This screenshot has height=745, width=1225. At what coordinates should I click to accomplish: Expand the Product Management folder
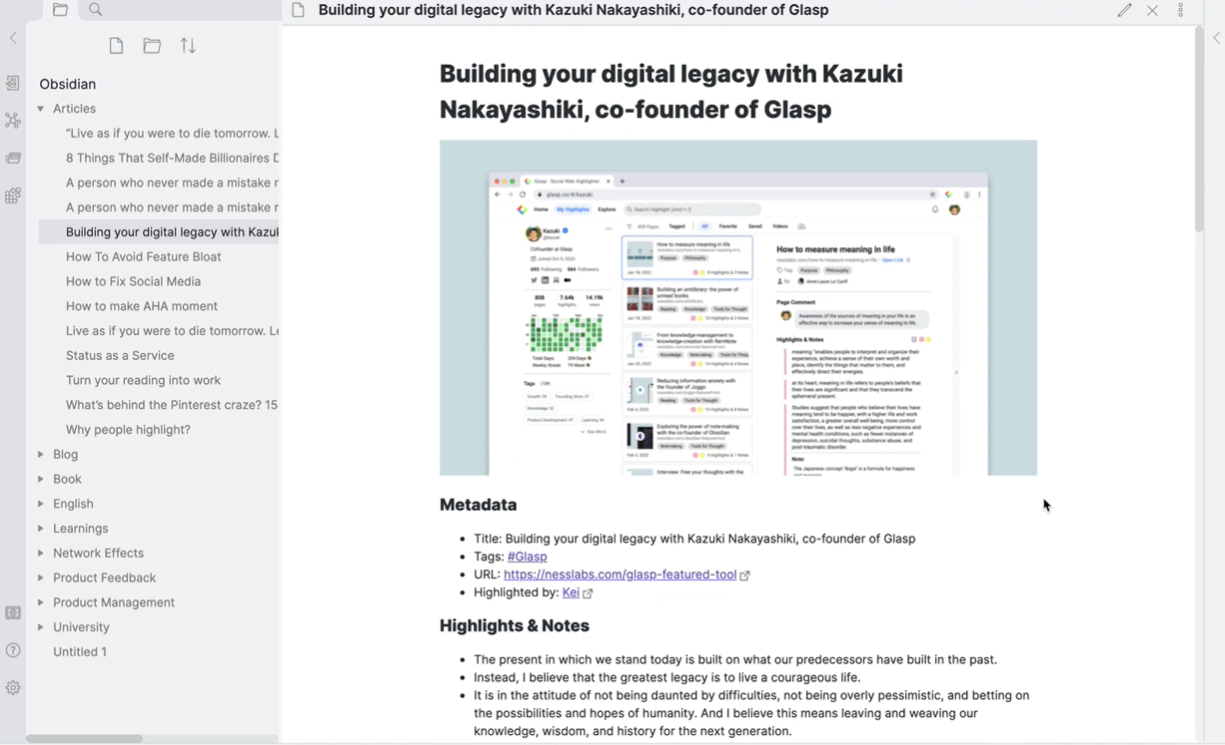click(x=41, y=602)
